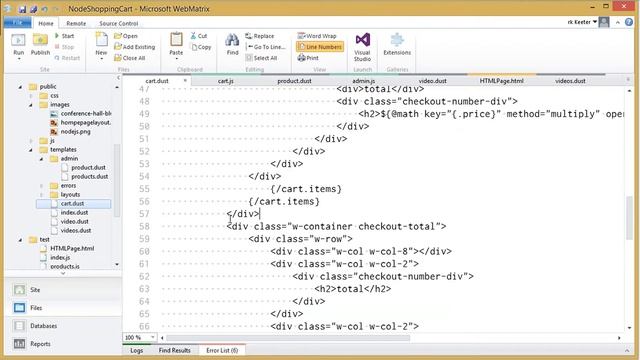
Task: Collapse the public folder
Action: pyautogui.click(x=20, y=87)
